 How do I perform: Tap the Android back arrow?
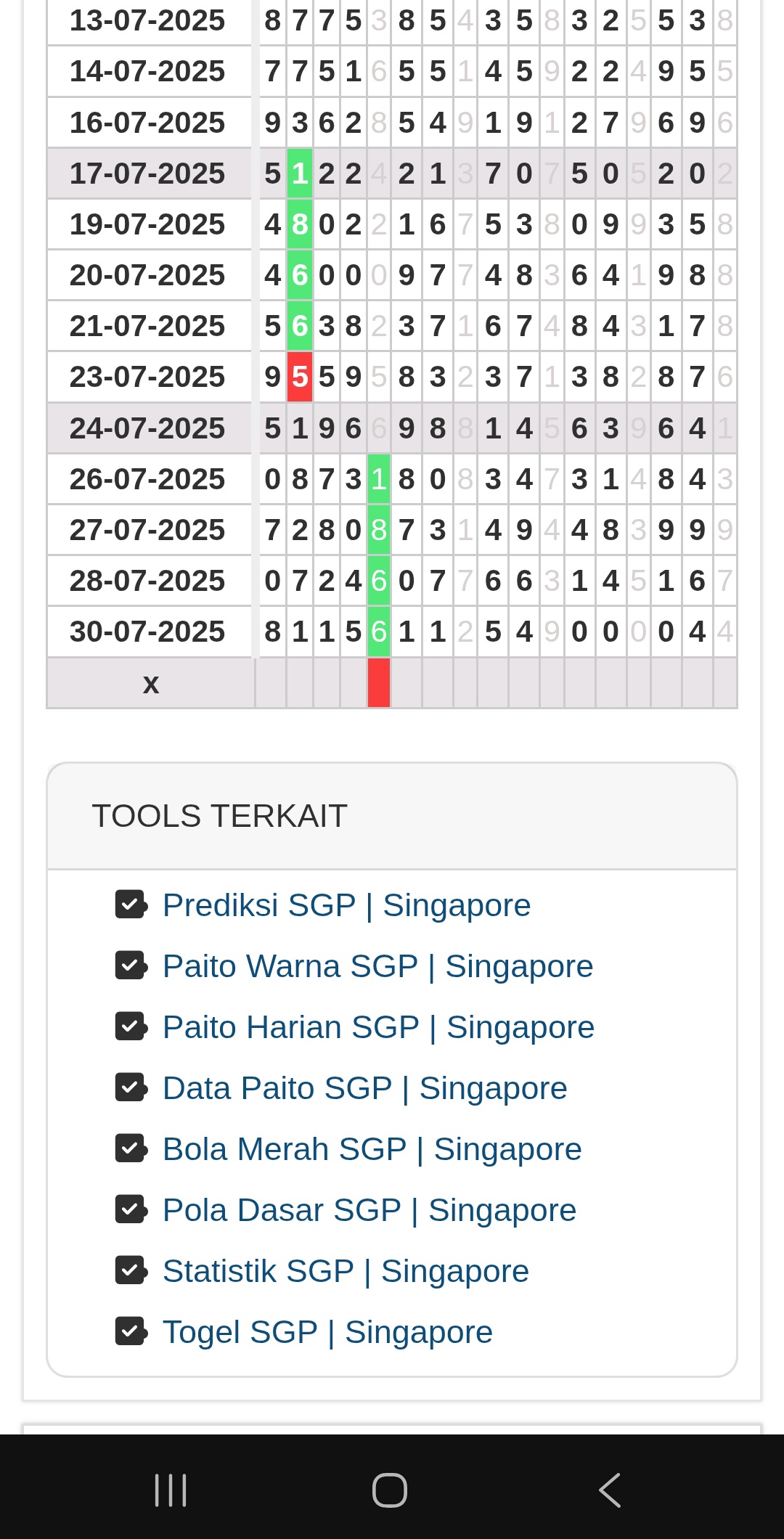(x=610, y=1490)
